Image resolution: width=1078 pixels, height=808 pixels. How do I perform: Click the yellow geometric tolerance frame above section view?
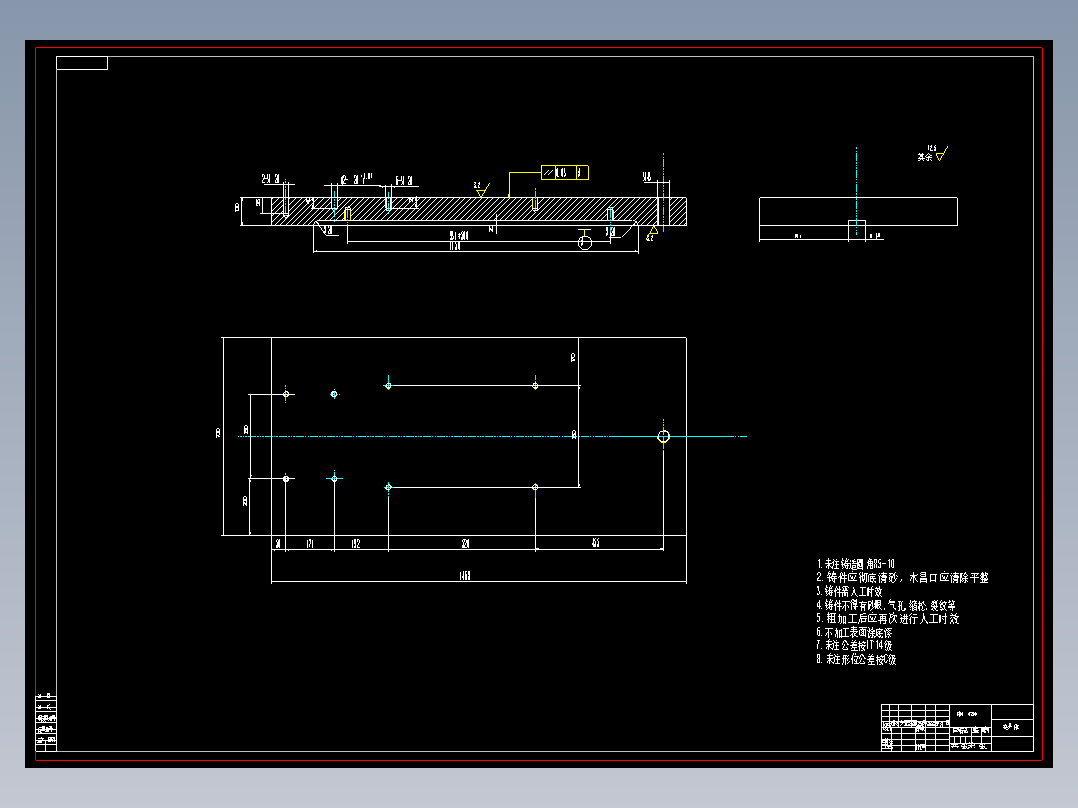tap(565, 171)
